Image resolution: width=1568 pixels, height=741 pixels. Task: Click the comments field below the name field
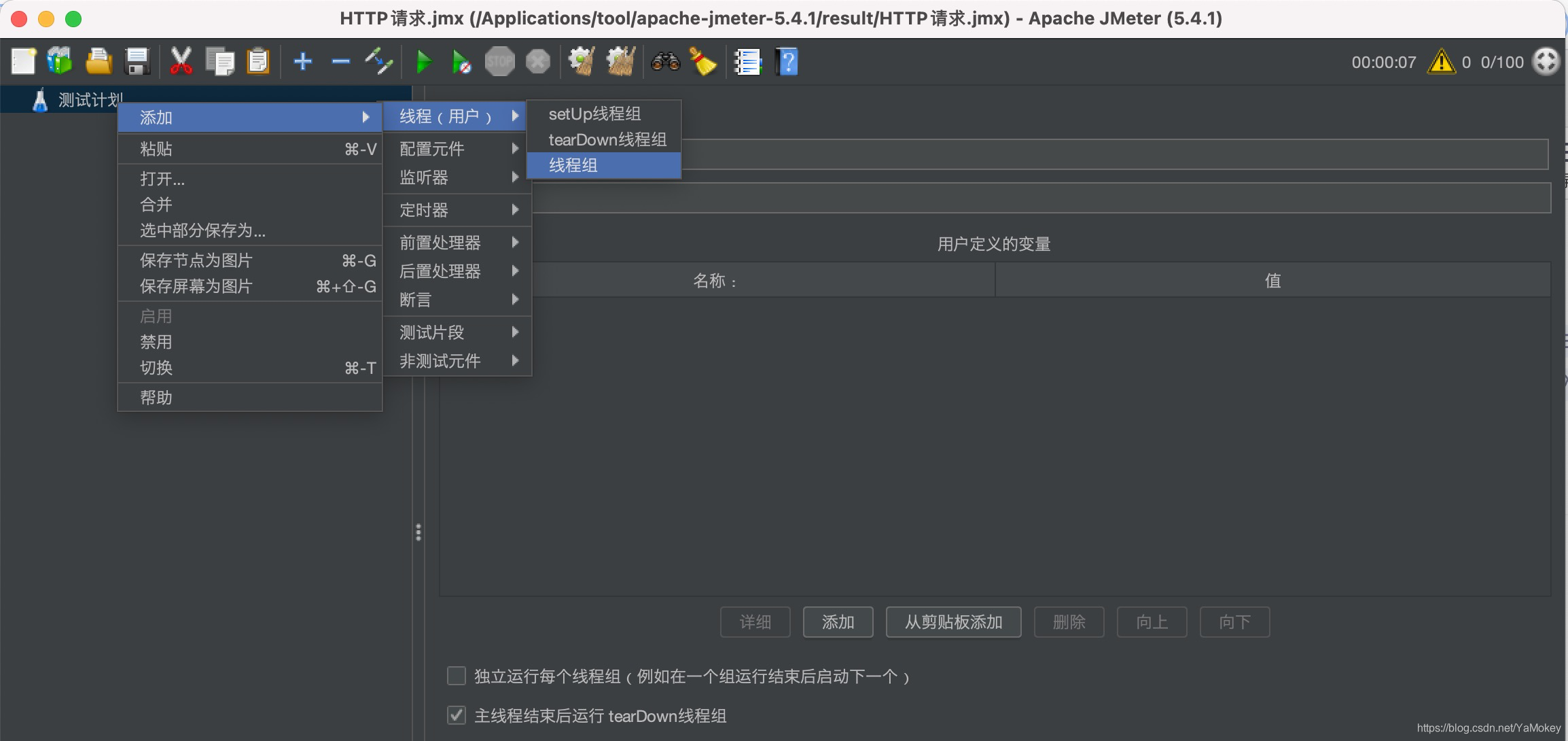point(1041,198)
